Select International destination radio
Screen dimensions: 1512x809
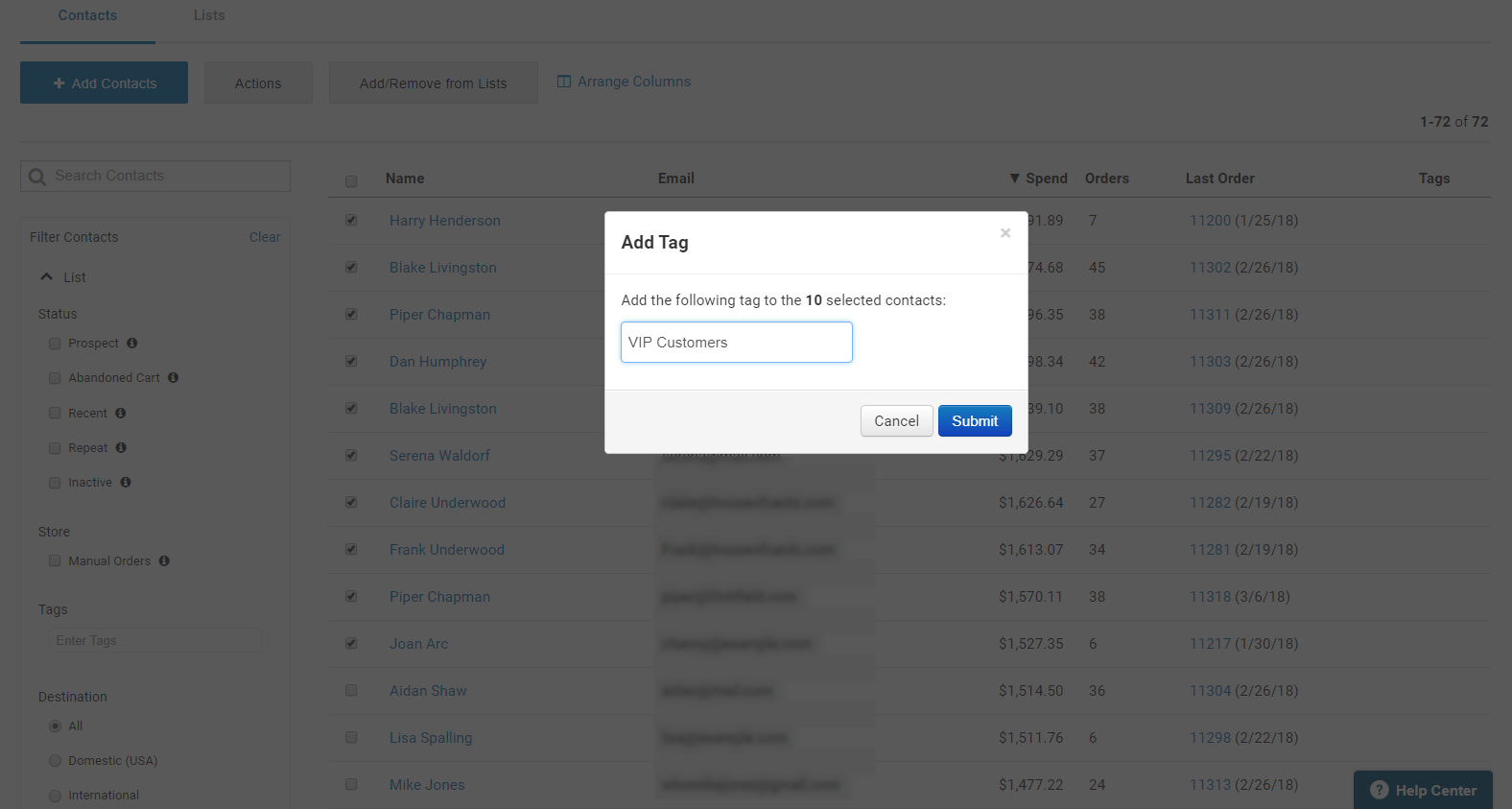[55, 796]
